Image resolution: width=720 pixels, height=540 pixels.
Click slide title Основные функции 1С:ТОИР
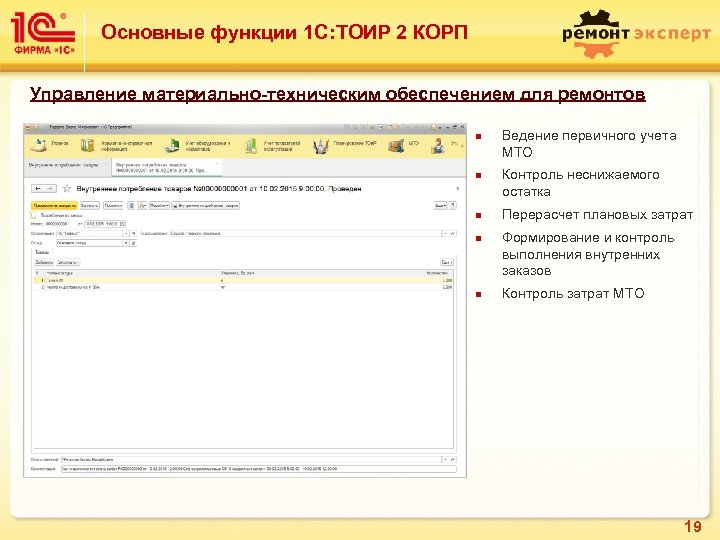[x=284, y=33]
